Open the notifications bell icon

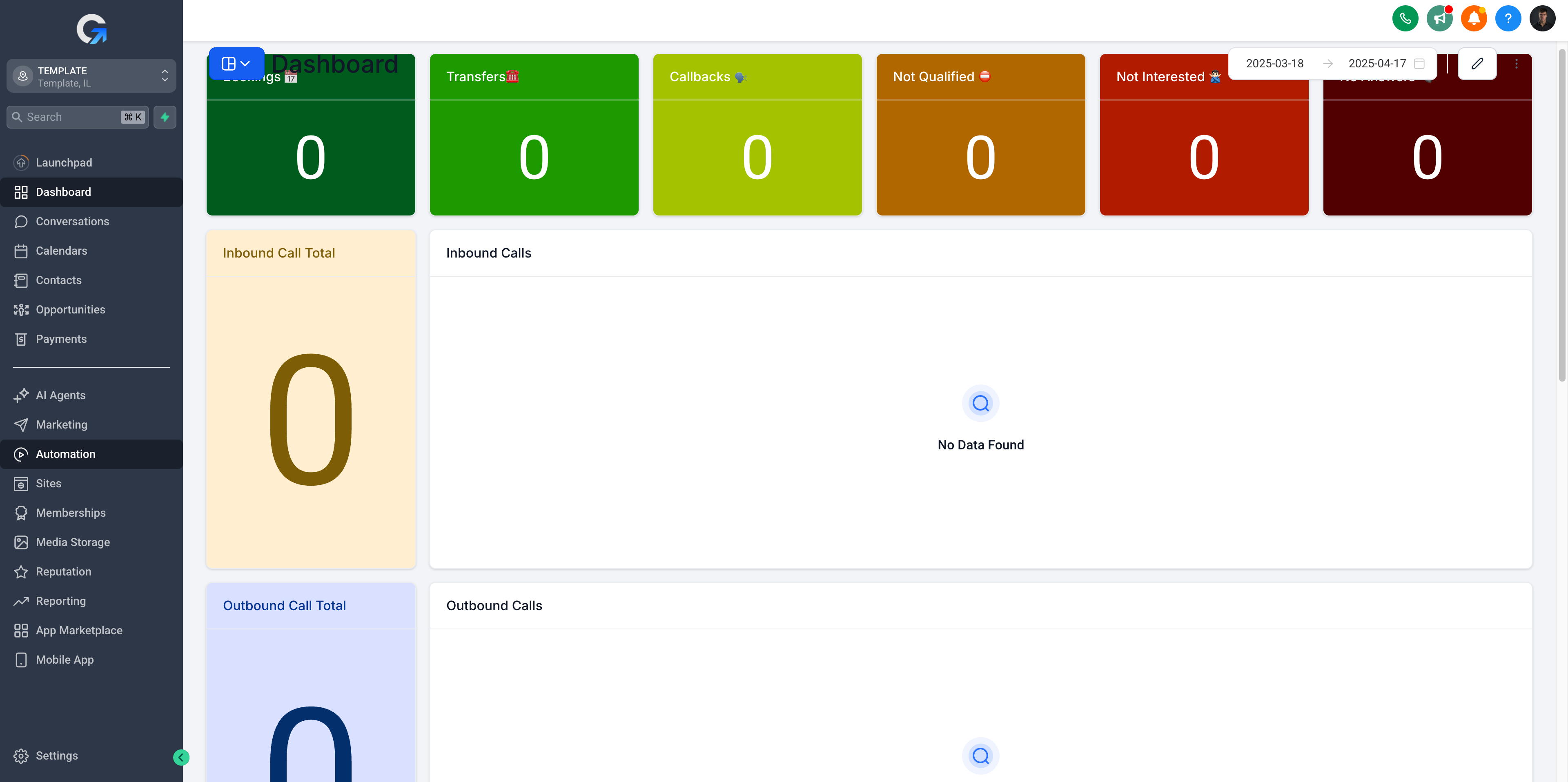coord(1474,18)
